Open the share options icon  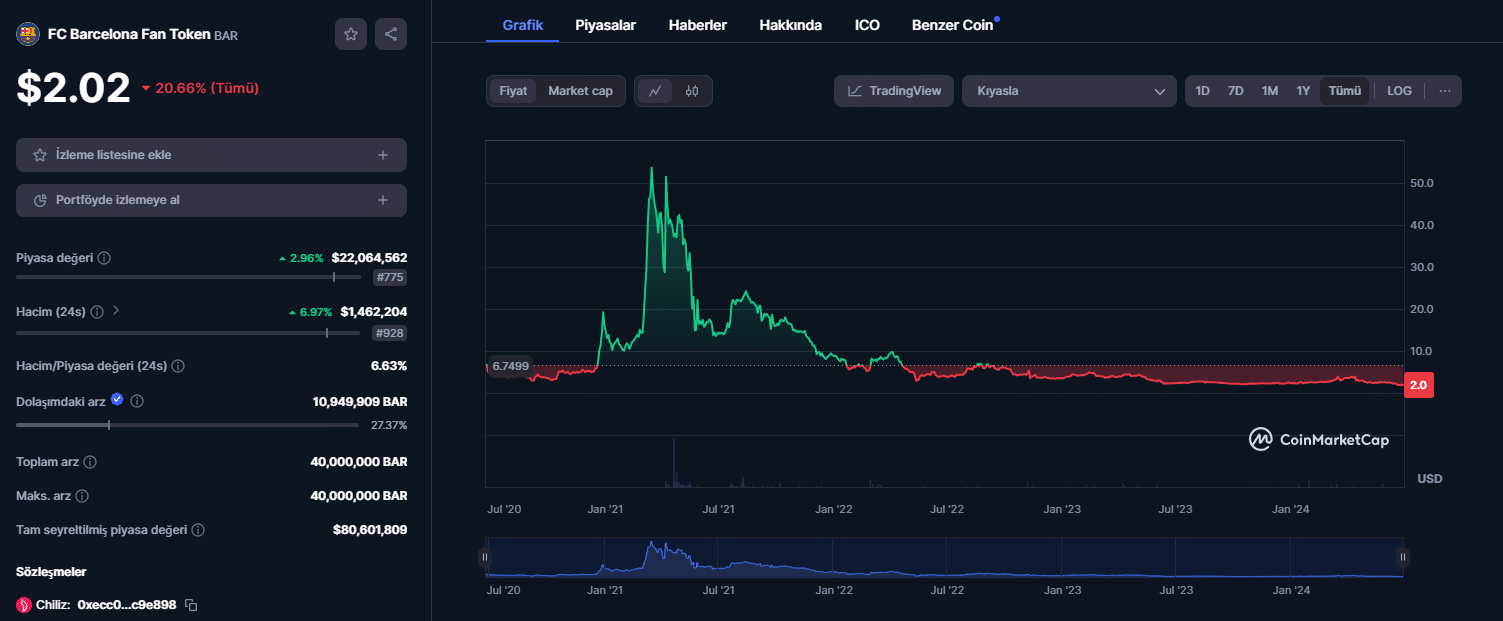(391, 34)
